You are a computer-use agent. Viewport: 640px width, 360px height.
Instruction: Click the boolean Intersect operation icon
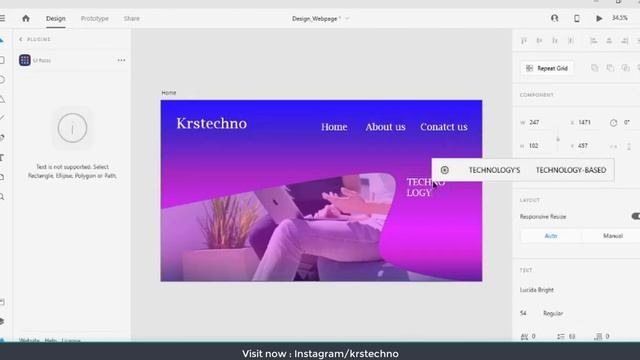(625, 68)
